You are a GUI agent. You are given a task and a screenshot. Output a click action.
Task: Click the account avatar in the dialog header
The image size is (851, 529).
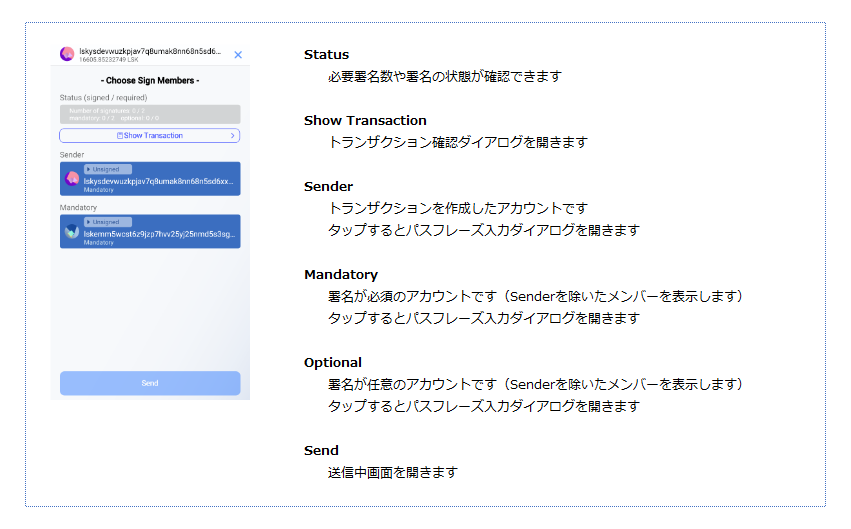(67, 54)
